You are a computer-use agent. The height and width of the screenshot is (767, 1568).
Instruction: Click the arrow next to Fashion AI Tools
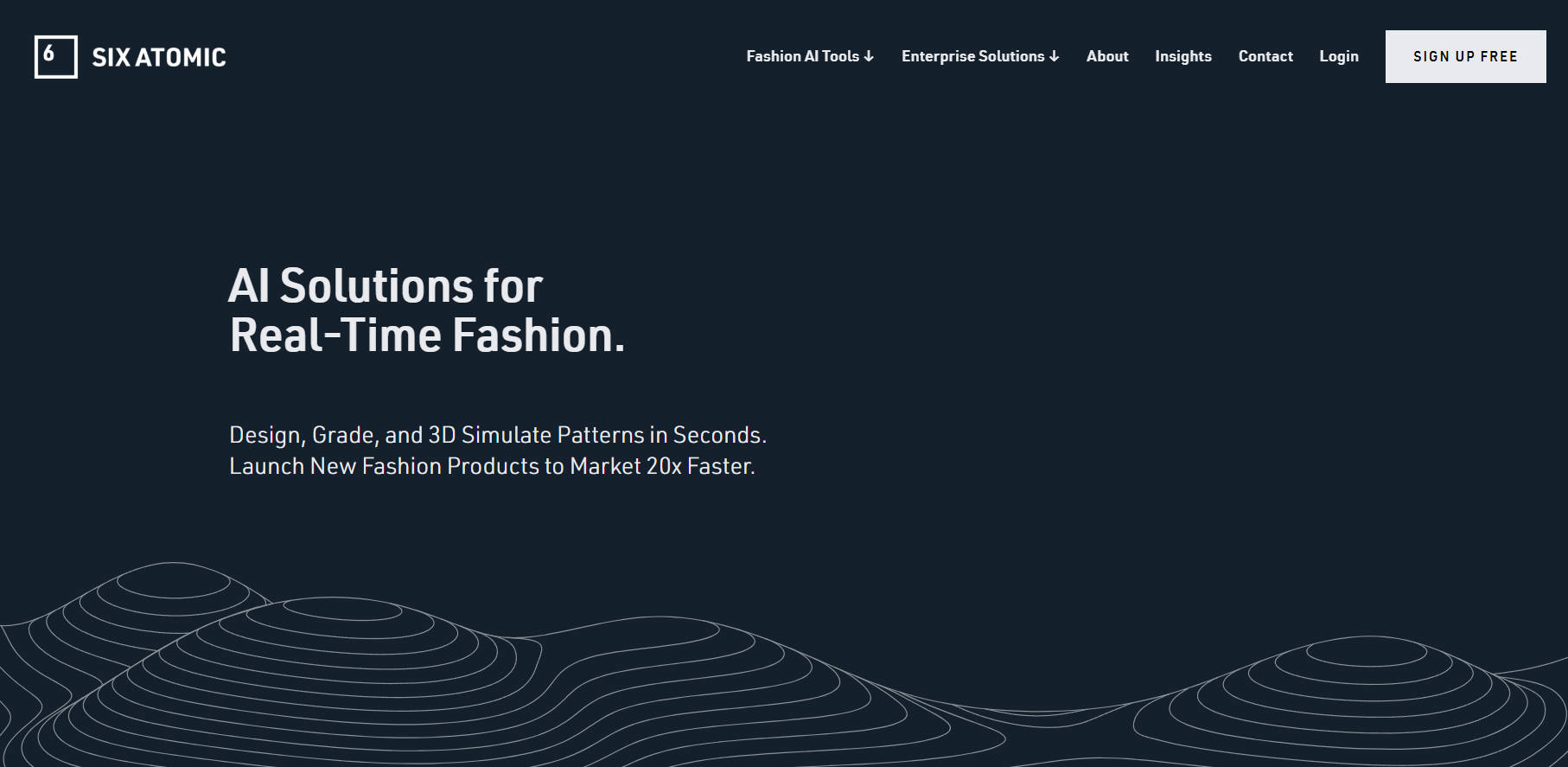pyautogui.click(x=869, y=57)
